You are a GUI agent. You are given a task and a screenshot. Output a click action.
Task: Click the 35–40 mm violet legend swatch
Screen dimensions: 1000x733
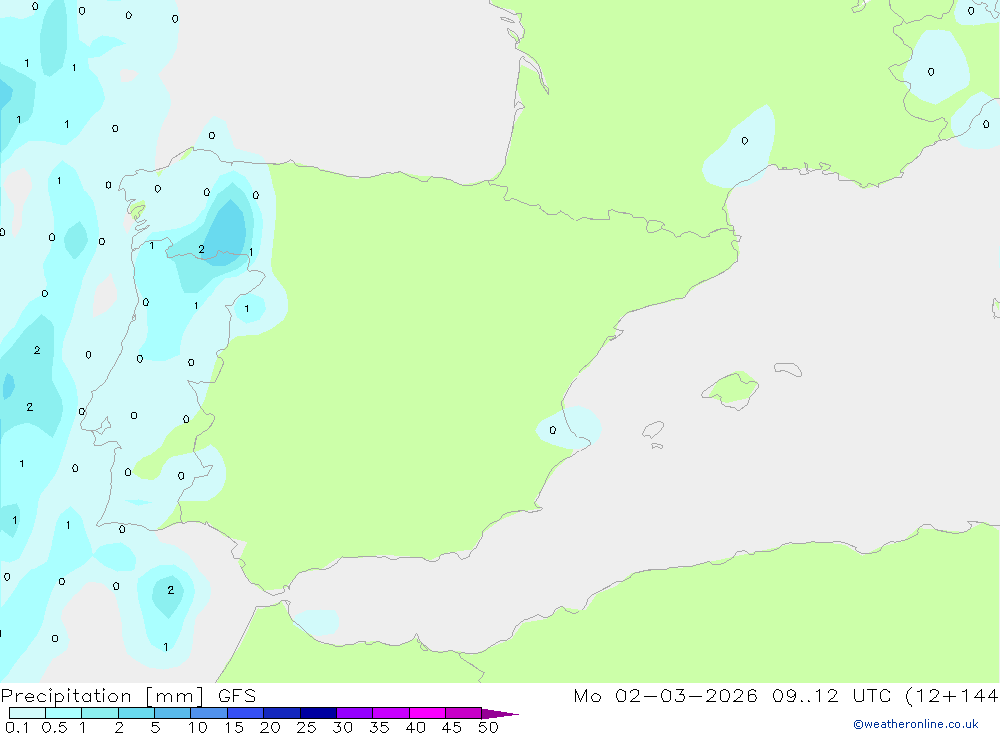(x=391, y=713)
